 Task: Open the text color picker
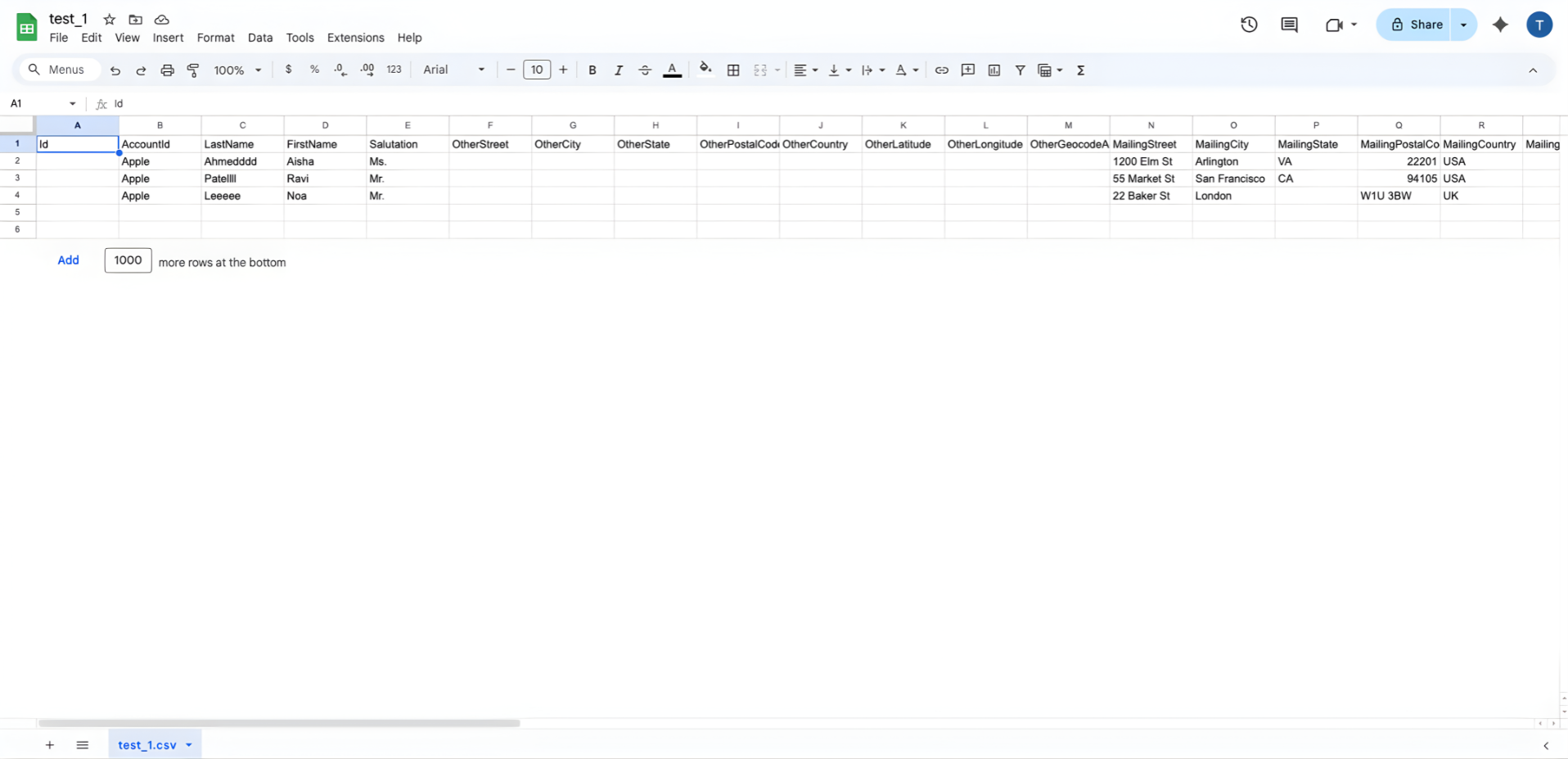(671, 70)
